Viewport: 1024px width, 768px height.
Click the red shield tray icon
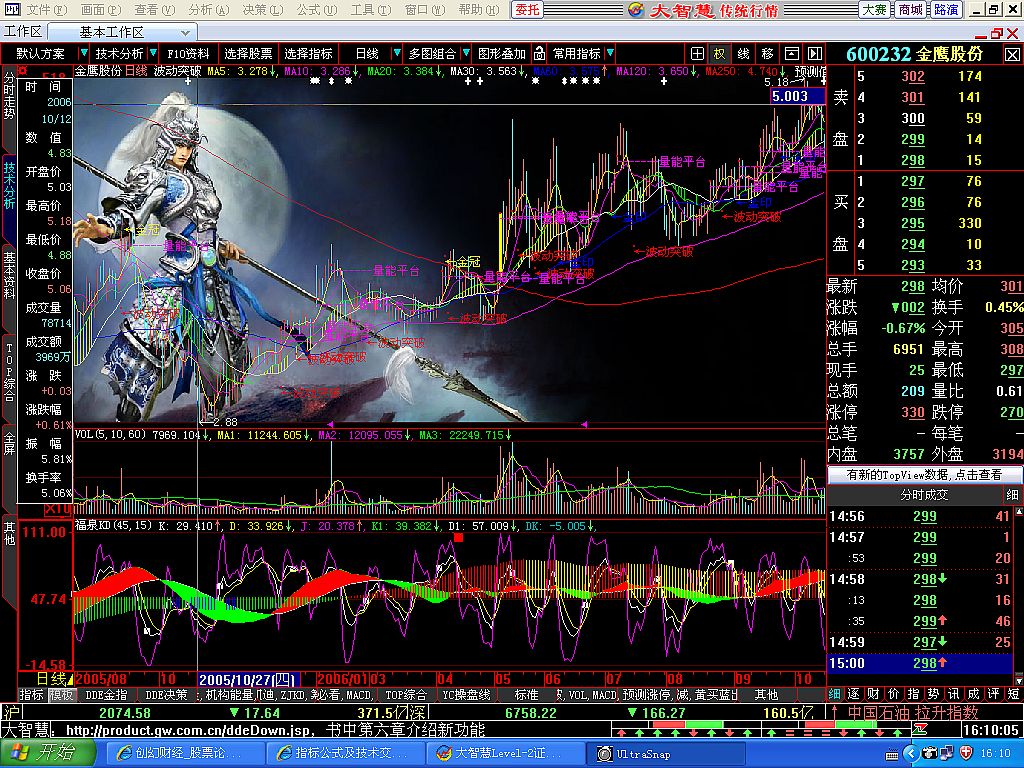[x=965, y=754]
